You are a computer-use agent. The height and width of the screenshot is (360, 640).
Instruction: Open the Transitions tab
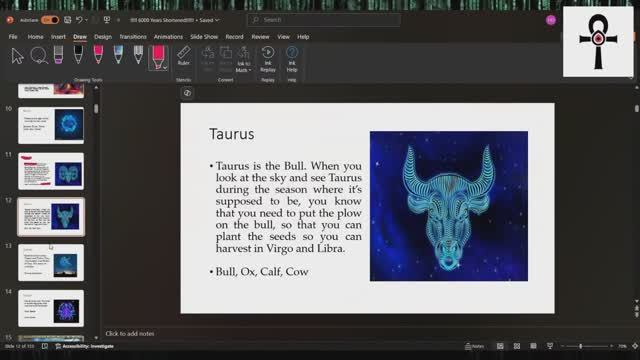(x=133, y=37)
